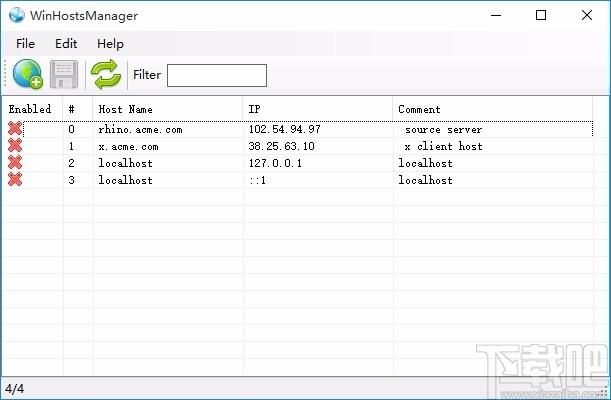Select localhost host name in row 3
The width and height of the screenshot is (611, 400).
click(125, 180)
